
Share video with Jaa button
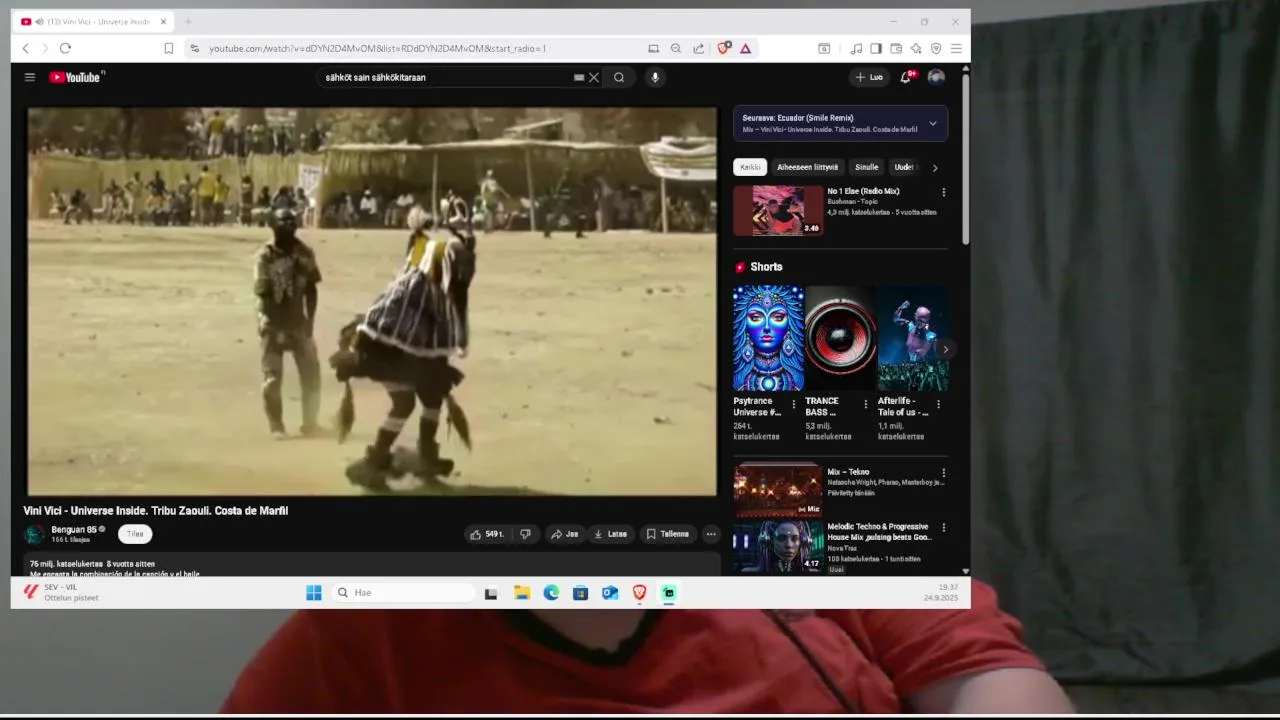click(x=565, y=534)
